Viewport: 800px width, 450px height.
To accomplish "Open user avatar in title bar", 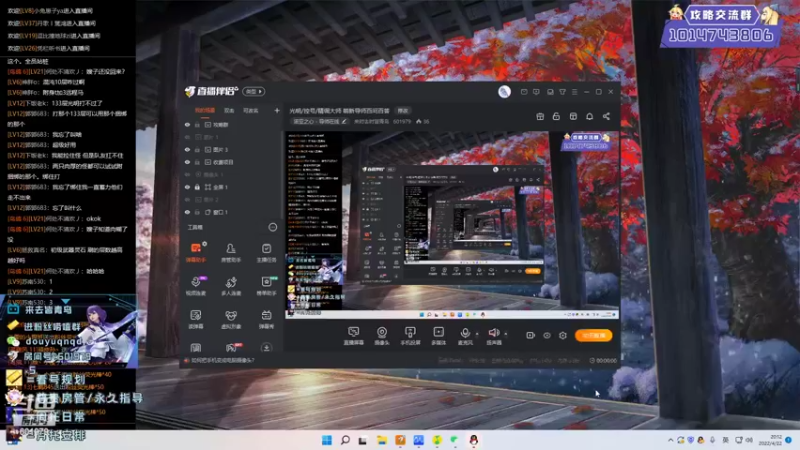I will click(504, 91).
